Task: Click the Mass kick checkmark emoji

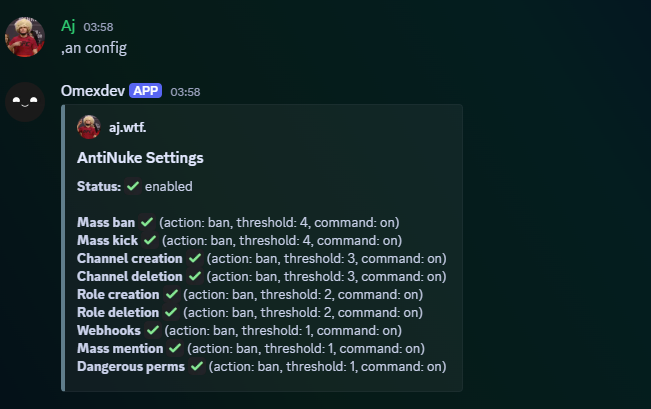Action: tap(150, 240)
